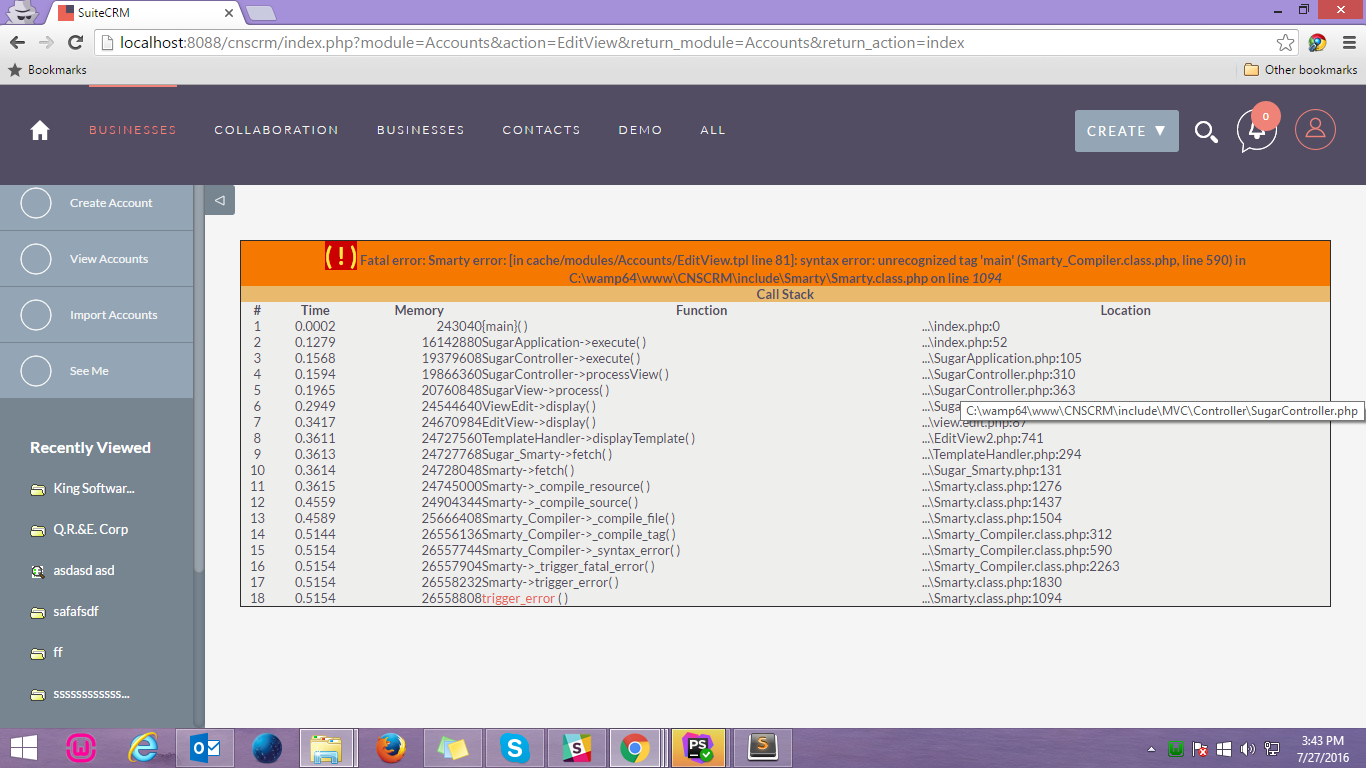Open the CONTACTS menu

(x=541, y=130)
